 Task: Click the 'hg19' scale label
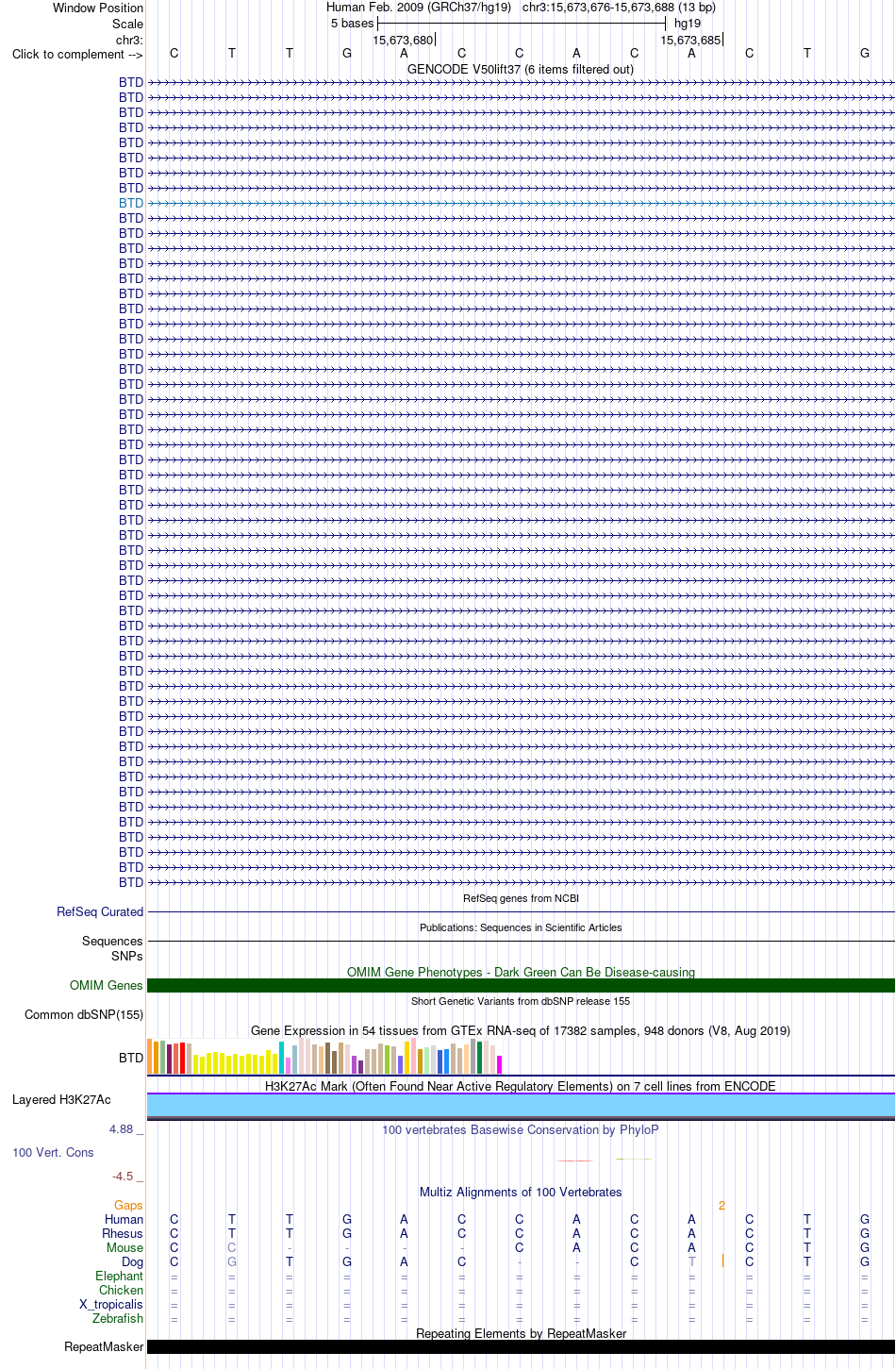coord(688,24)
